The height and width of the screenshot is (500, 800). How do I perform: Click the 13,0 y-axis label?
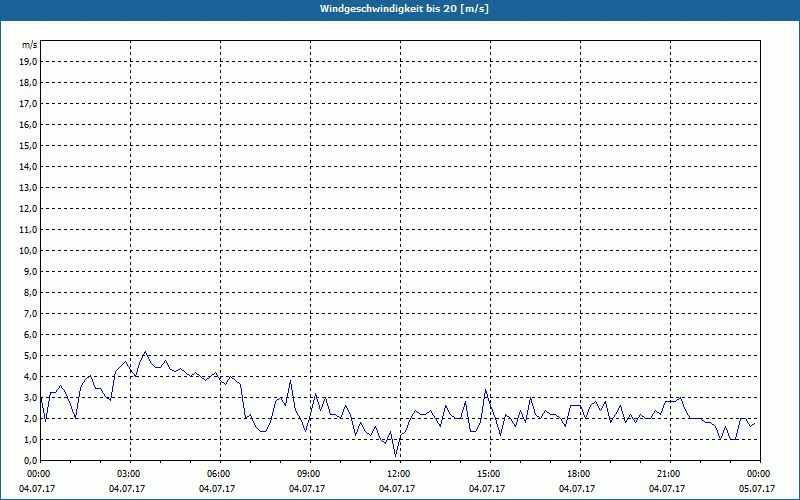point(28,187)
